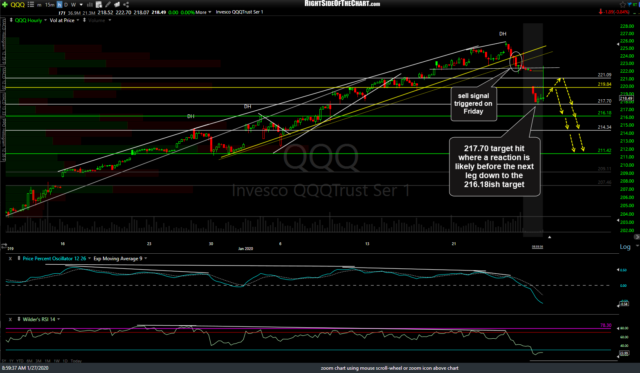Click the RSI pane reorder handle

tap(18, 319)
